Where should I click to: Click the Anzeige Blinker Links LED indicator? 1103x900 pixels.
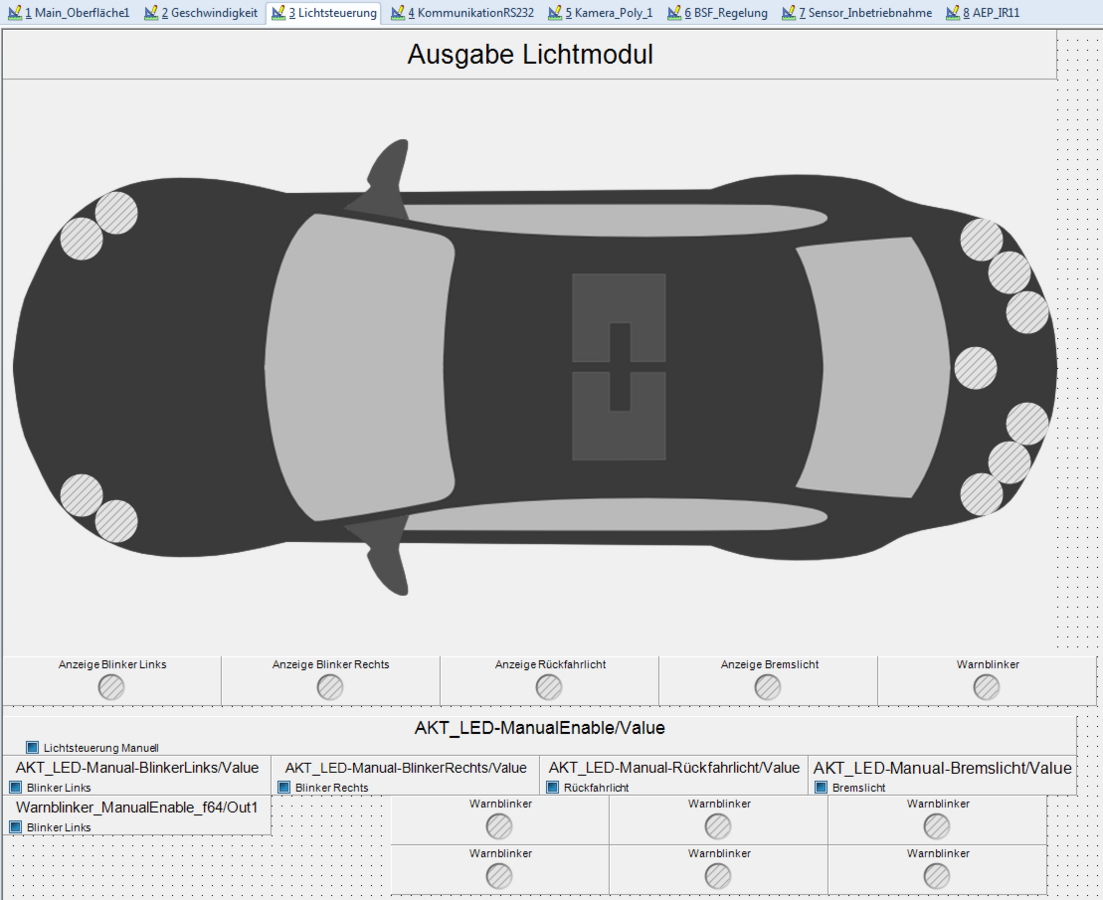pos(111,687)
